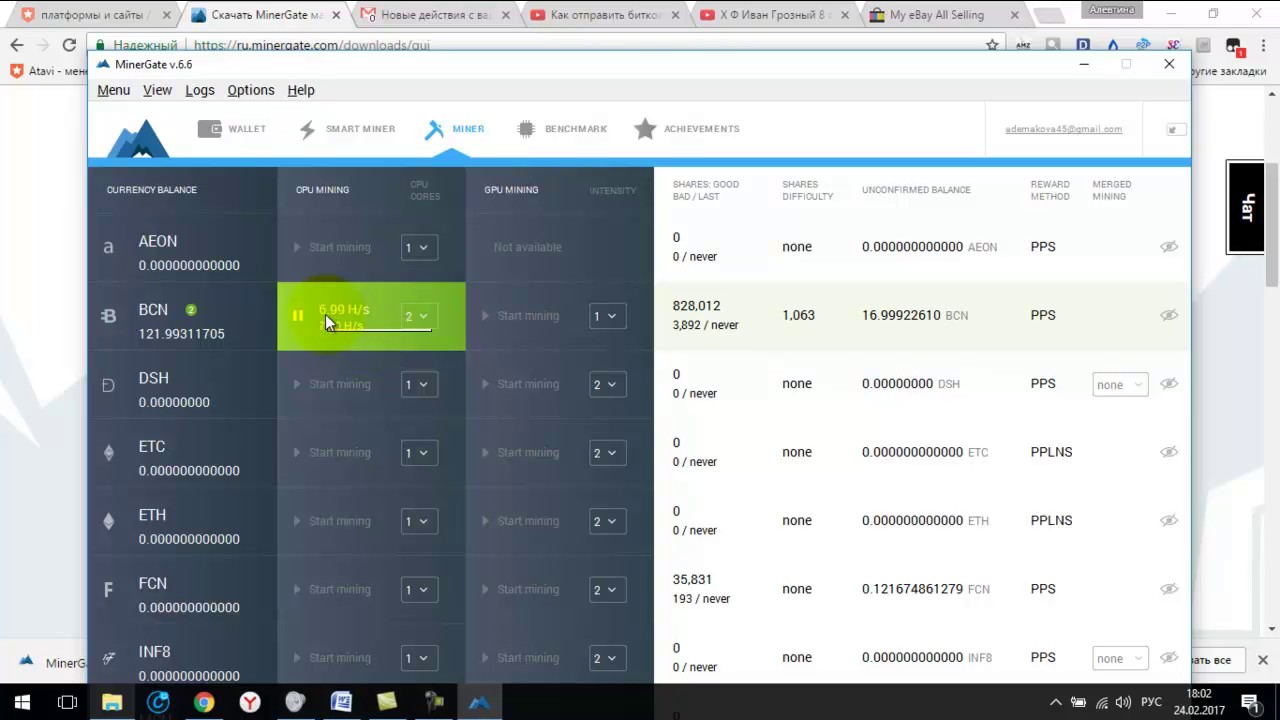
Task: Open the Wallet section icon
Action: 209,129
